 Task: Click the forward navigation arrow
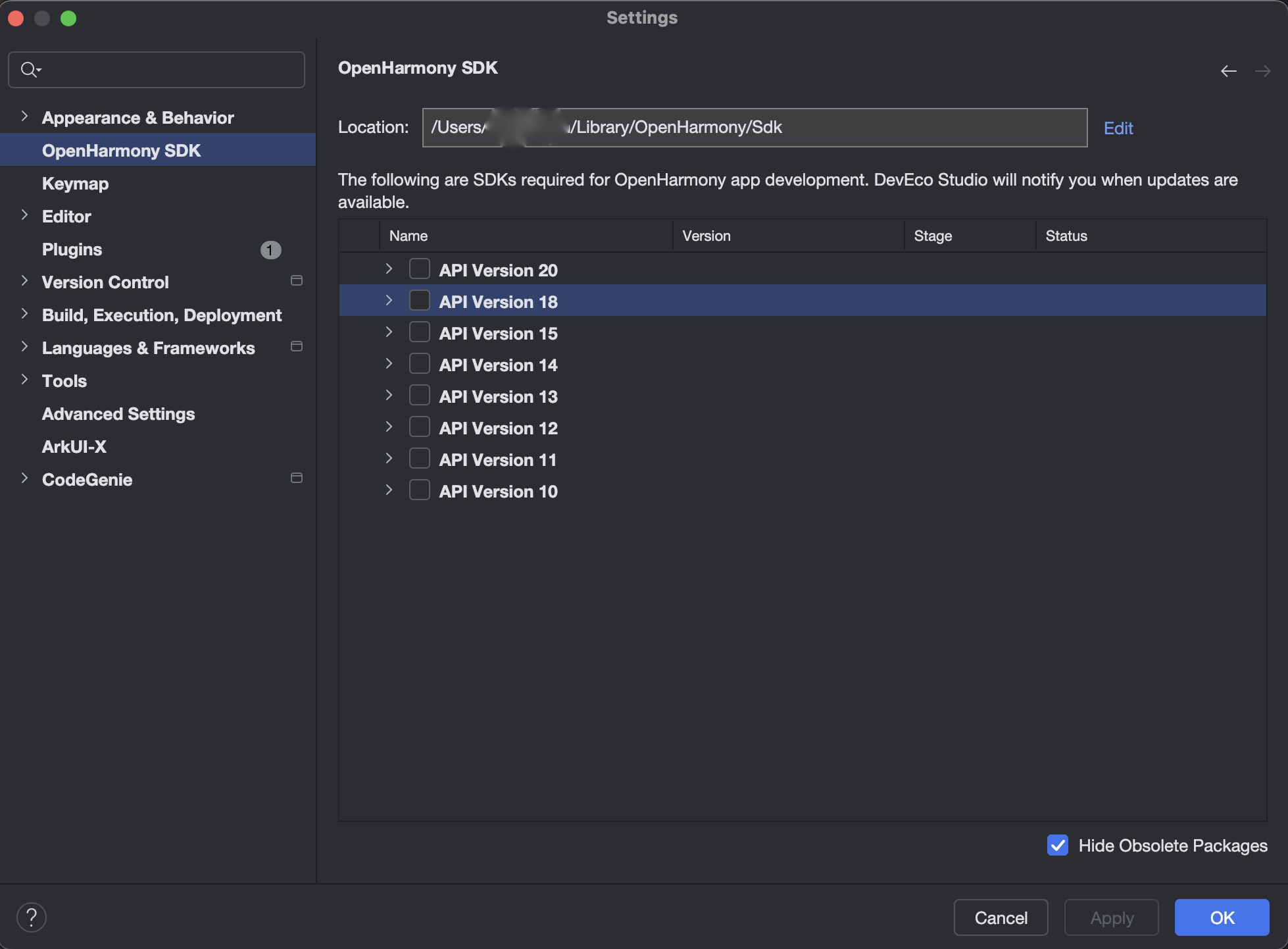click(x=1262, y=71)
